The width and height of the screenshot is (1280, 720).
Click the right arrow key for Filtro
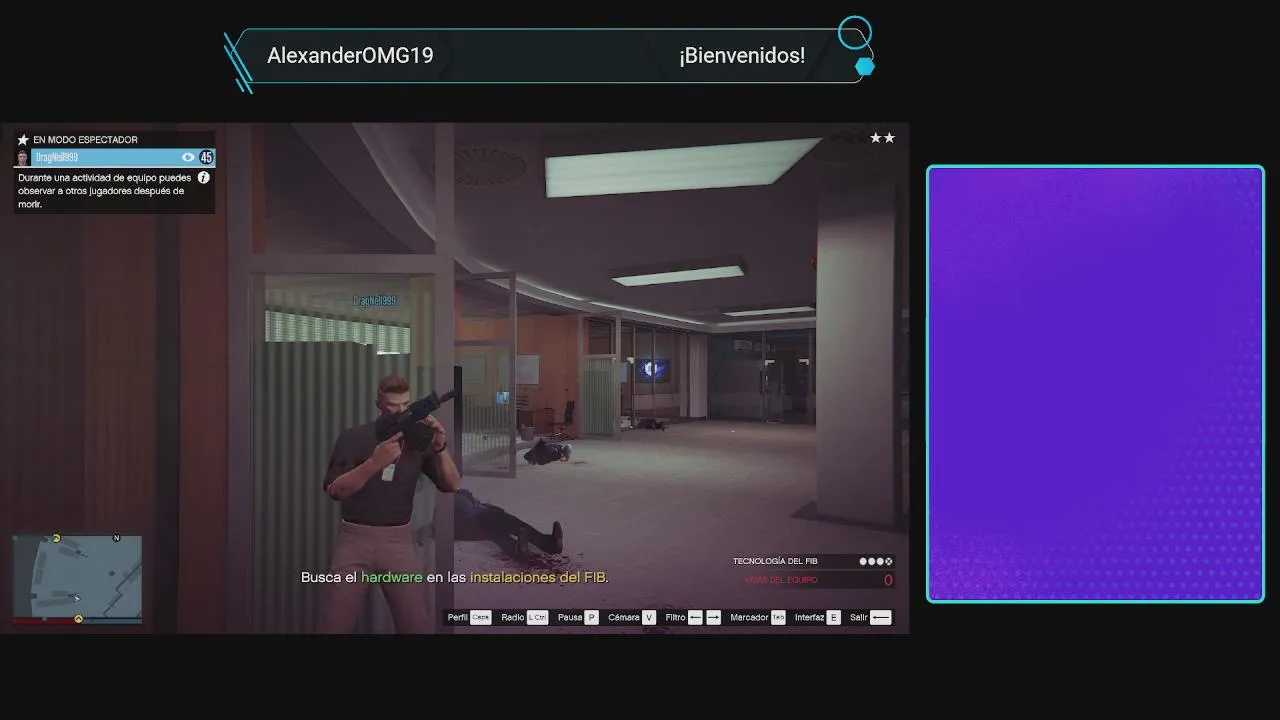point(713,618)
